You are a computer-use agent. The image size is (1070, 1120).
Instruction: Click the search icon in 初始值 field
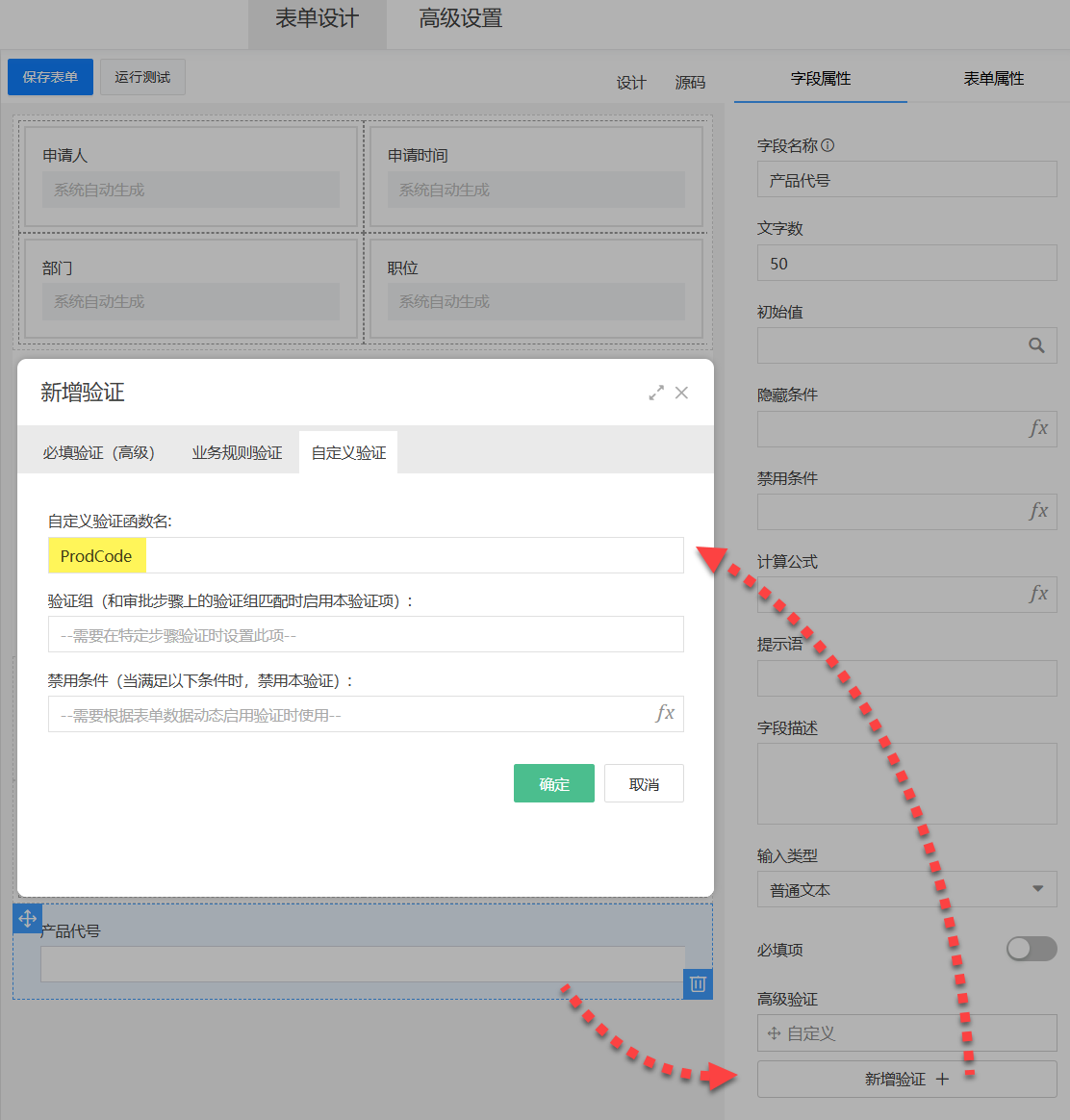pyautogui.click(x=1036, y=345)
